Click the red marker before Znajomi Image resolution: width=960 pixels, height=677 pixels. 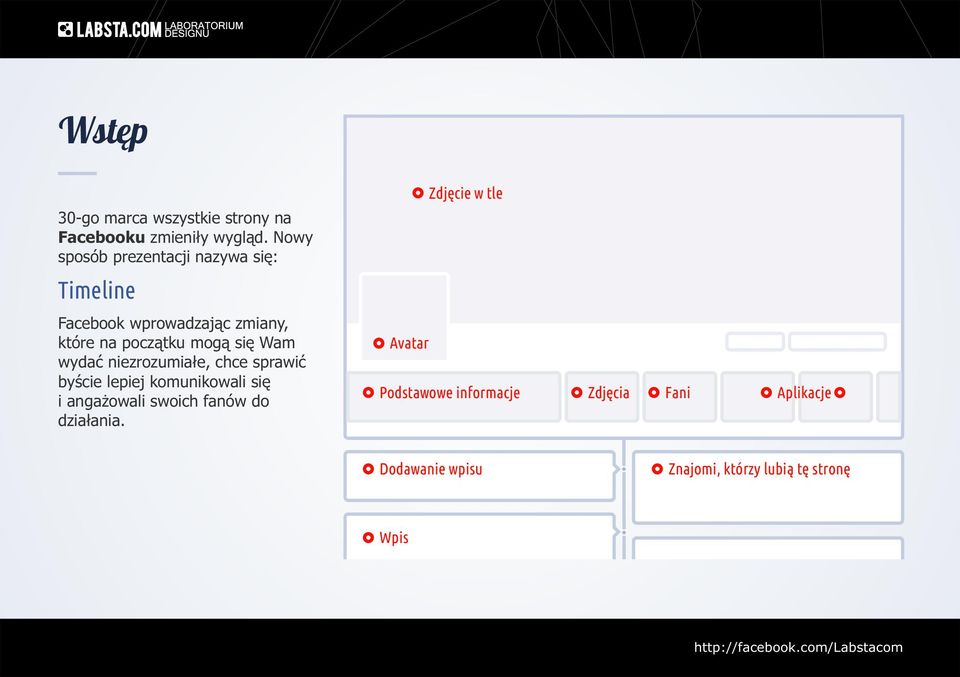coord(657,469)
